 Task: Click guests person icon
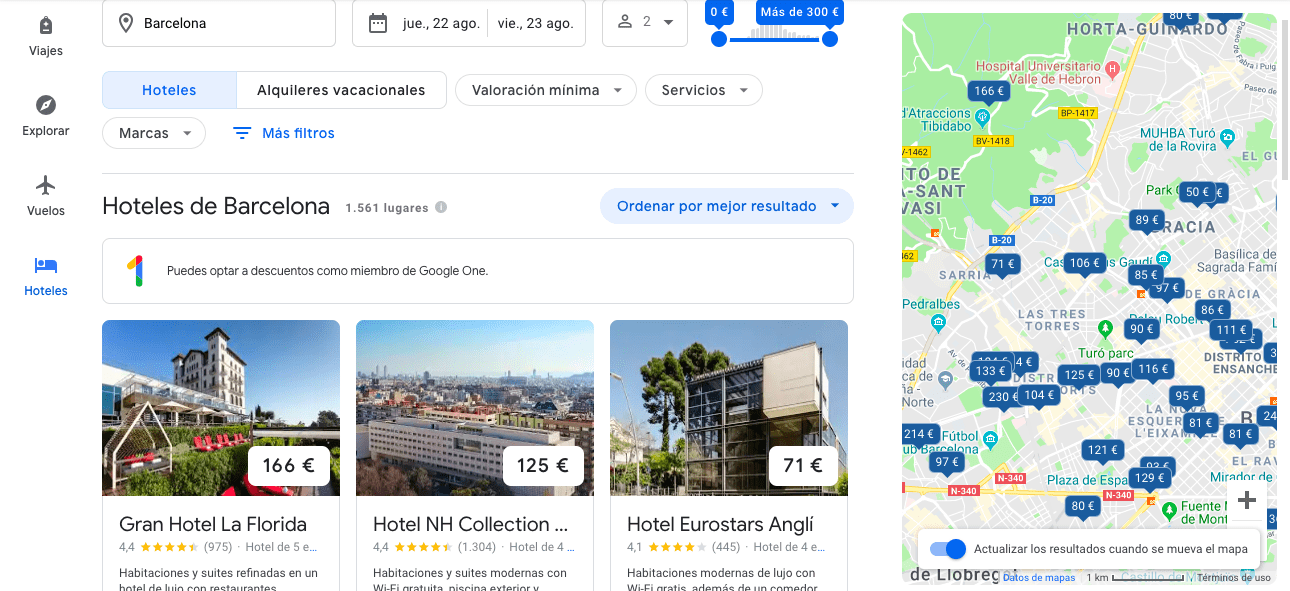[x=625, y=22]
